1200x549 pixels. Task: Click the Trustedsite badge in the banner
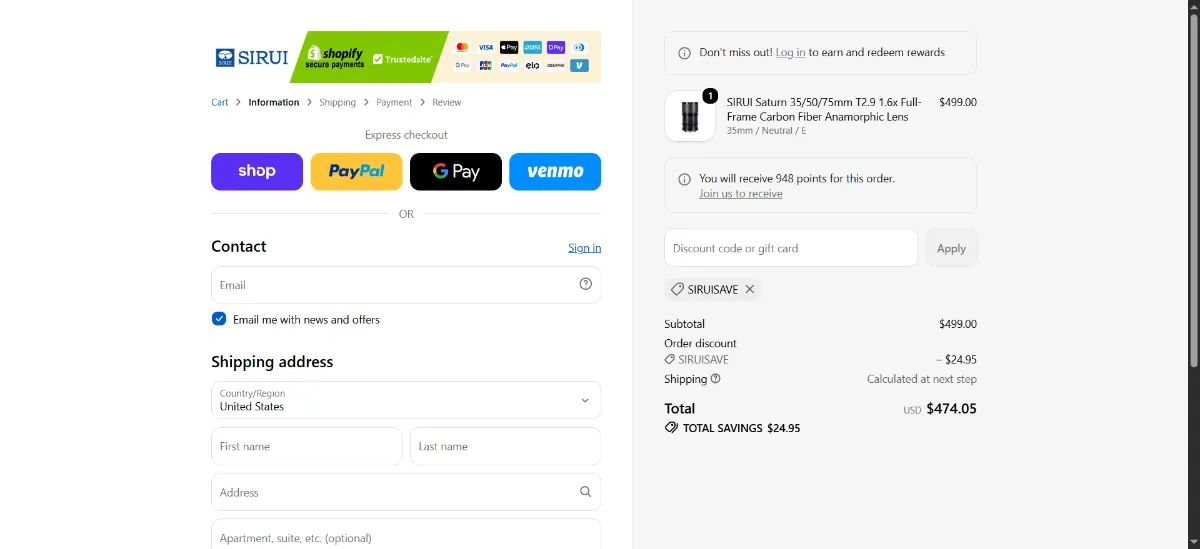point(402,59)
